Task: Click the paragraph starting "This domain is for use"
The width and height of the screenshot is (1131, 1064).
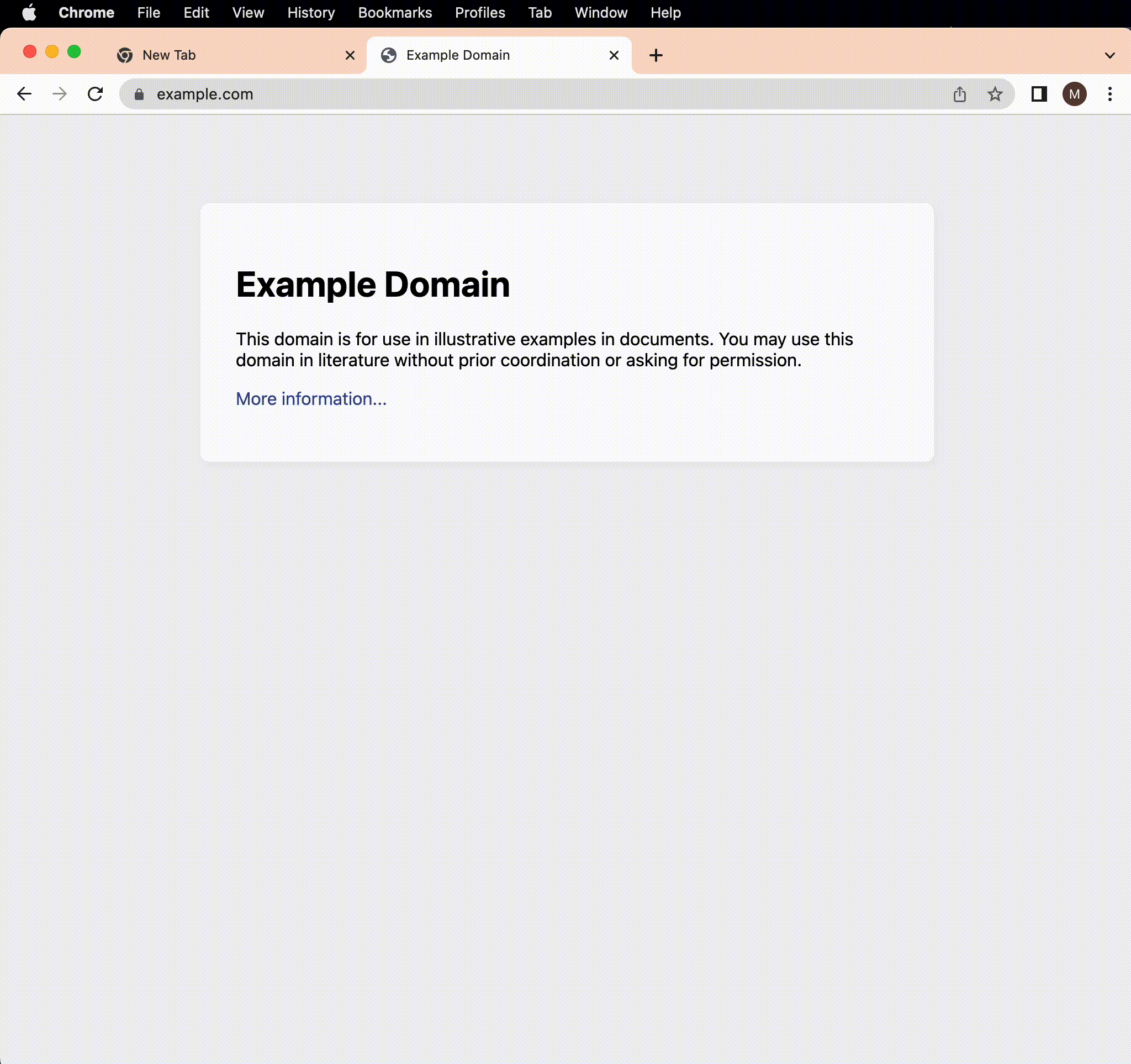Action: pos(545,349)
